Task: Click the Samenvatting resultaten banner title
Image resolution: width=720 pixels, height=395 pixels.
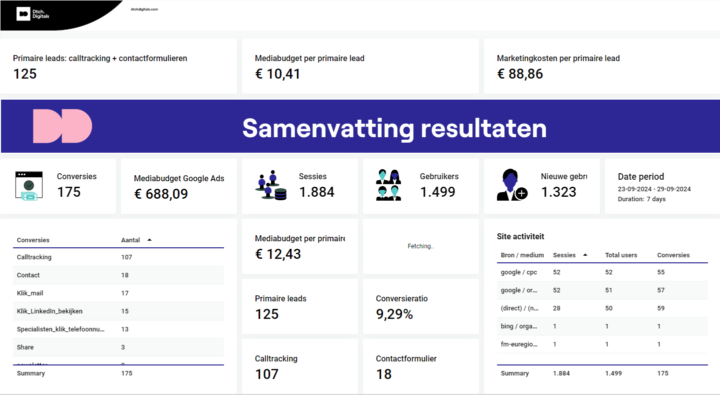Action: pyautogui.click(x=394, y=128)
